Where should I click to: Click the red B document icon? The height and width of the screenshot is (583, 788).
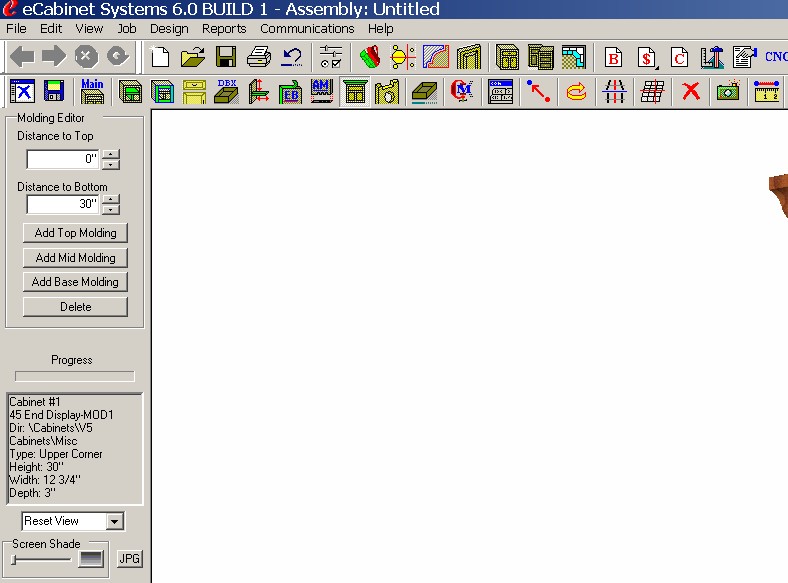(x=614, y=57)
